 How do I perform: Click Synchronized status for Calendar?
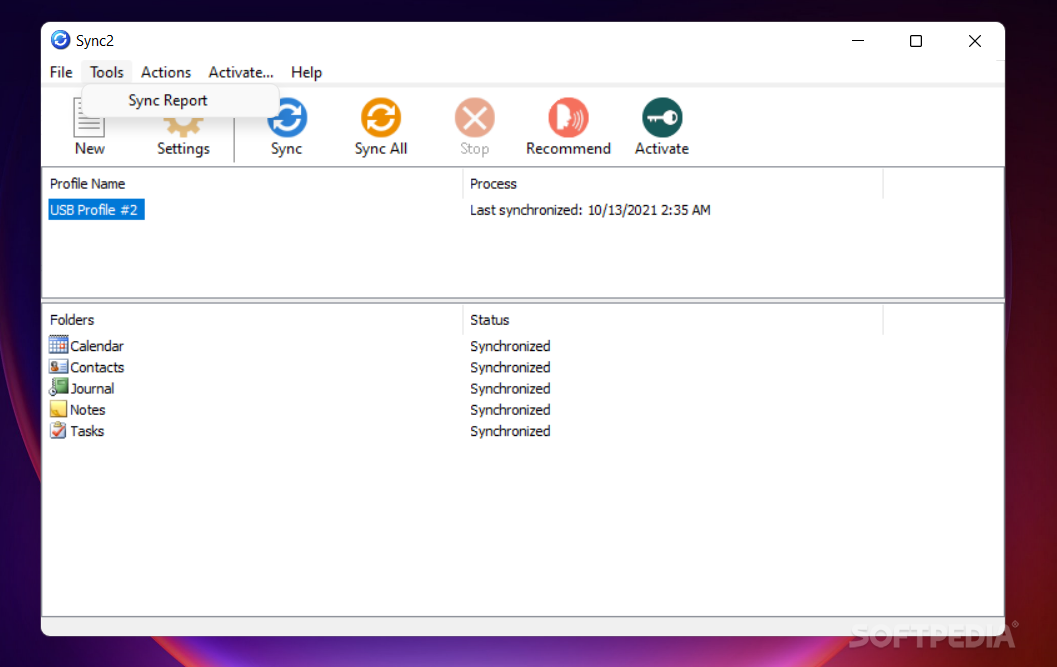pos(510,346)
